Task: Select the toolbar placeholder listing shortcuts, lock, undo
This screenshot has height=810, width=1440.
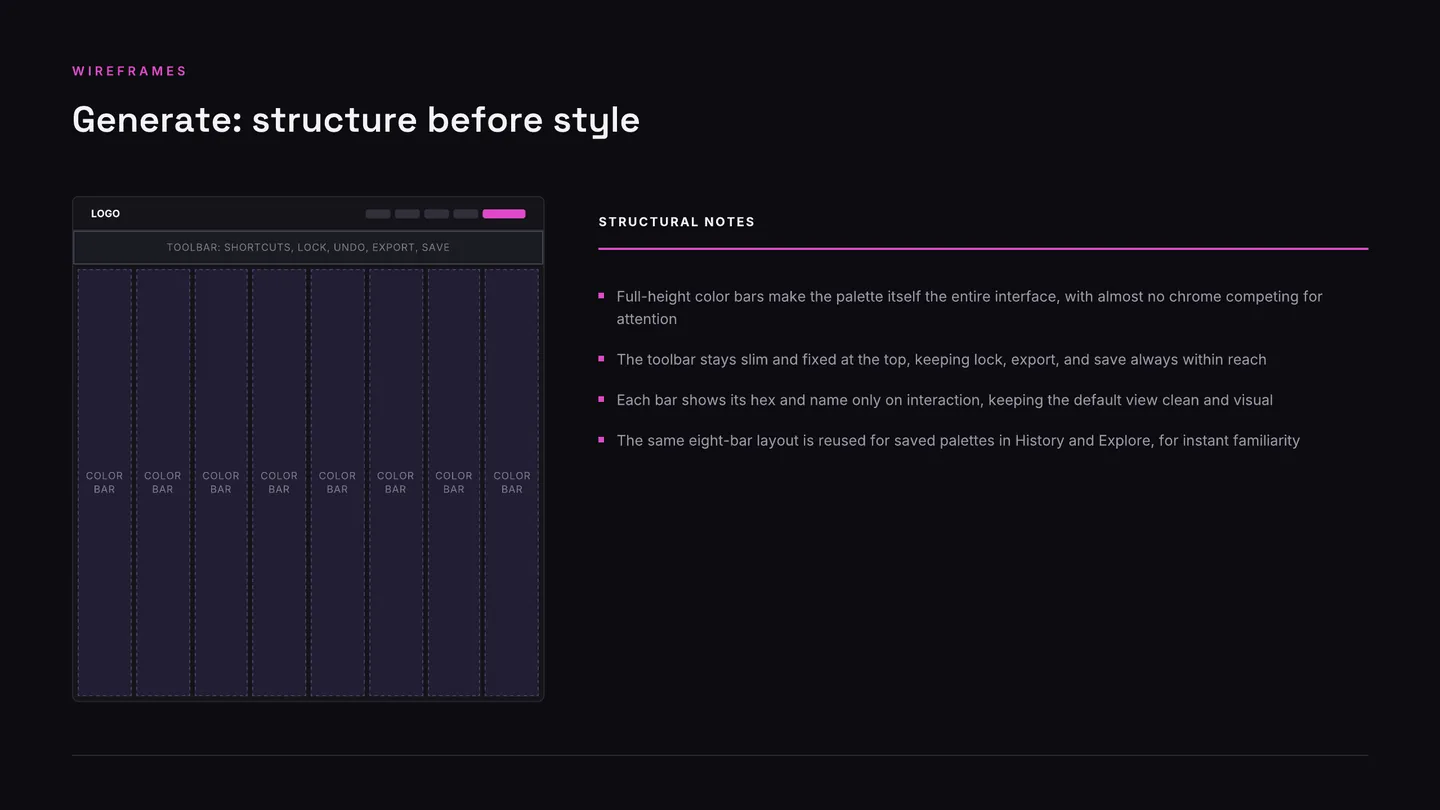Action: click(x=308, y=247)
